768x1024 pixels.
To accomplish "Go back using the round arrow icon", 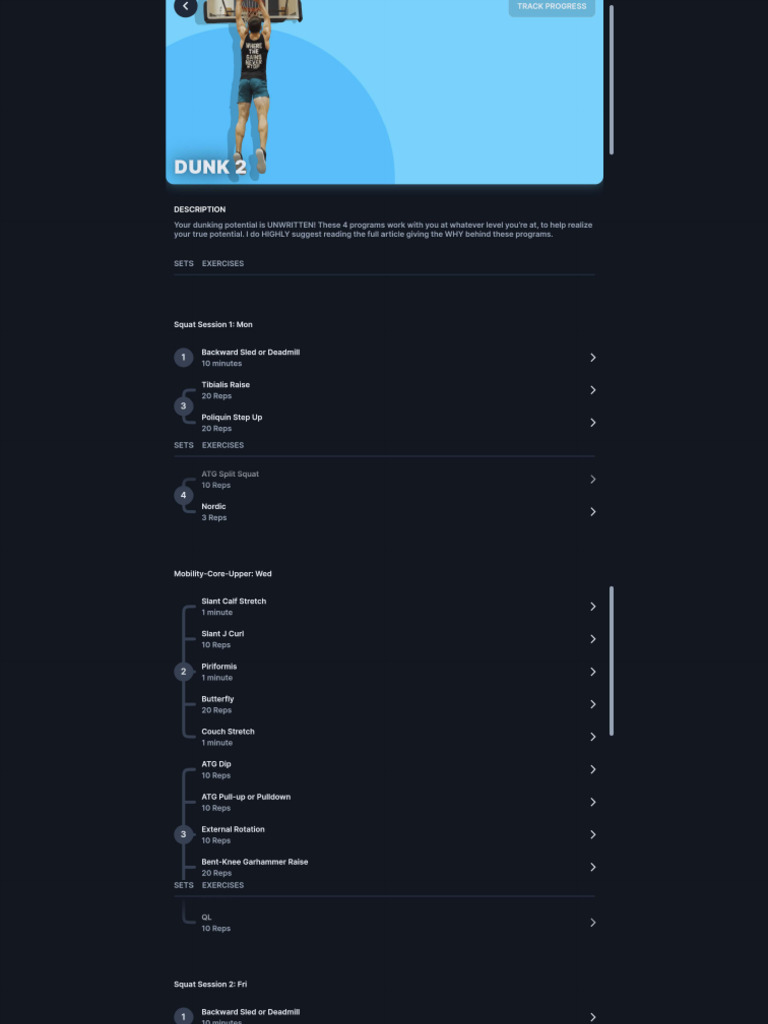I will tap(185, 7).
